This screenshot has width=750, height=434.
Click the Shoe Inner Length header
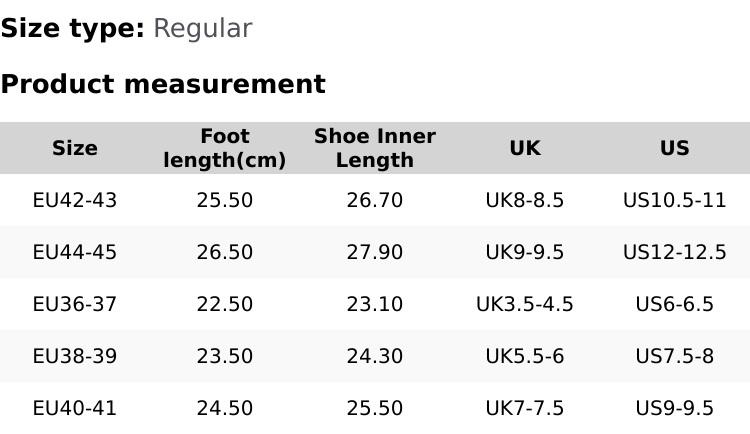[x=375, y=148]
